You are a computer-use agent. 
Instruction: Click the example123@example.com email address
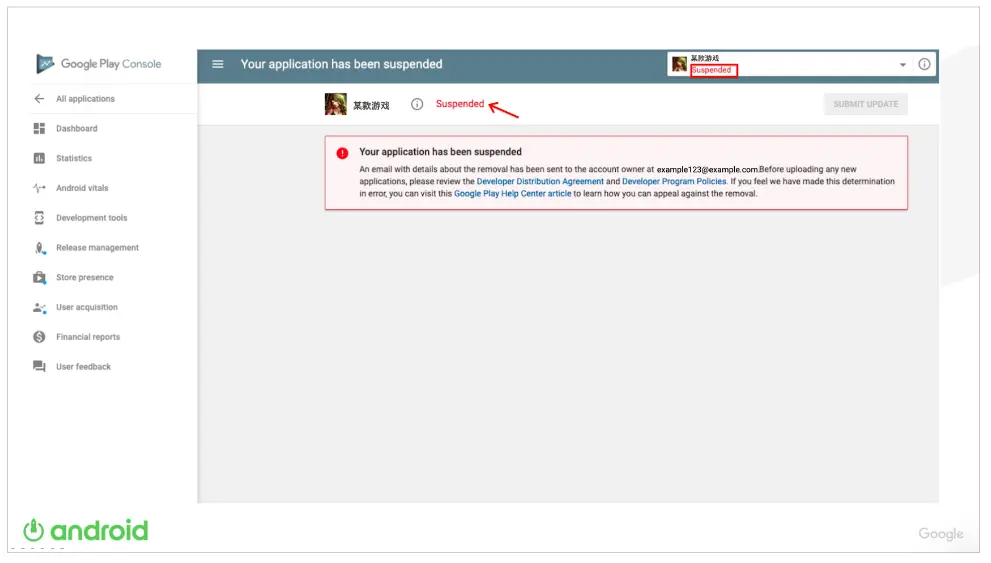pyautogui.click(x=707, y=169)
